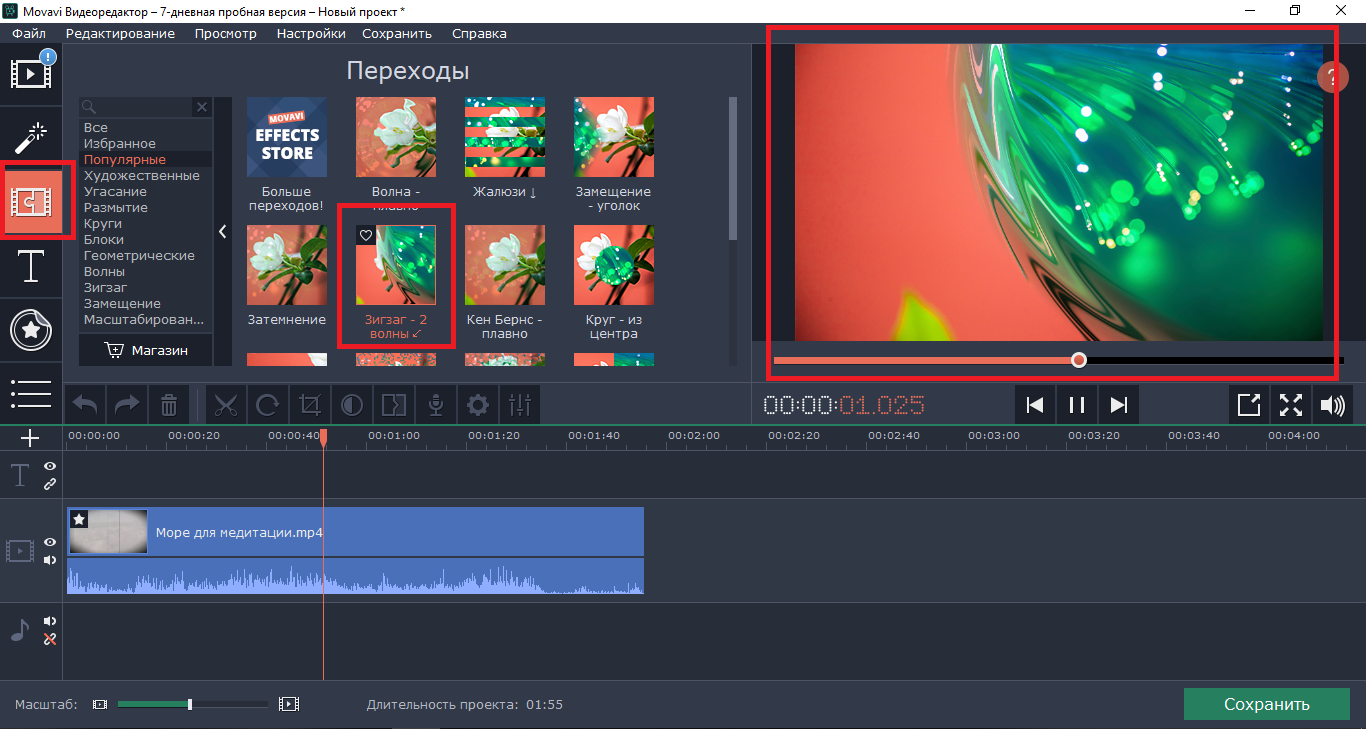Open clip properties gear icon
This screenshot has height=729, width=1366.
click(x=478, y=405)
